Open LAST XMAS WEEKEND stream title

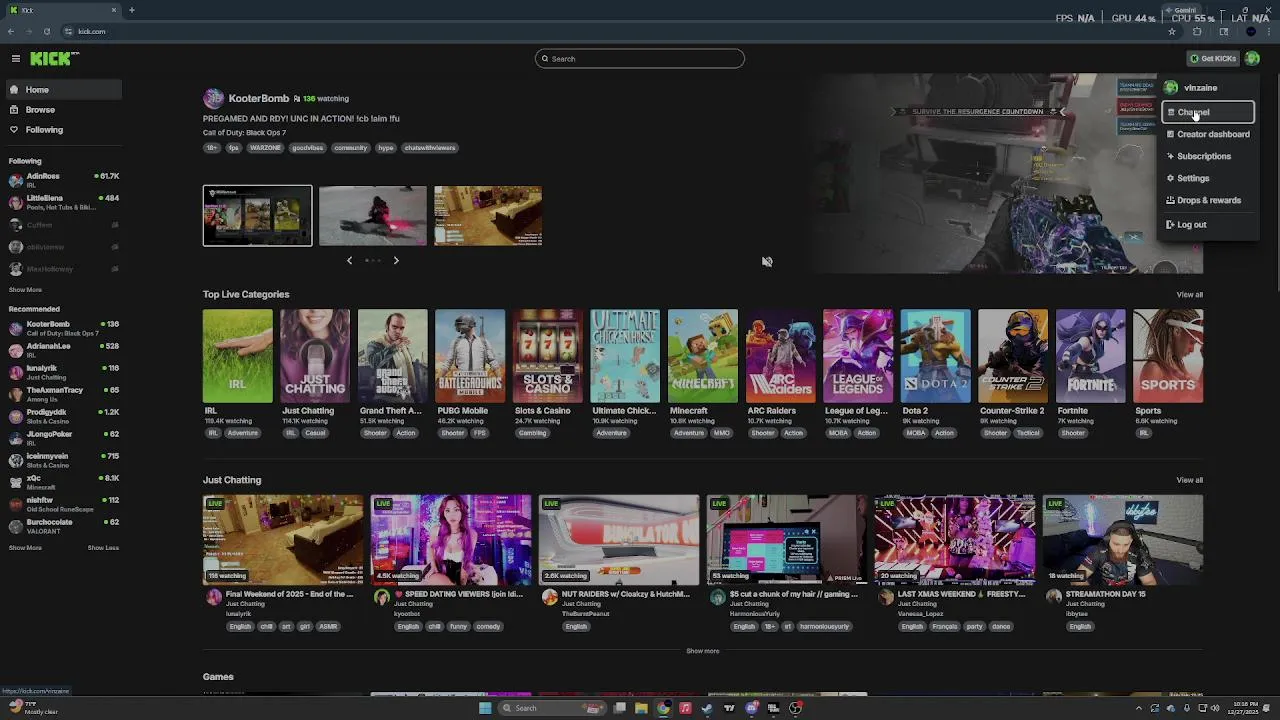click(961, 594)
